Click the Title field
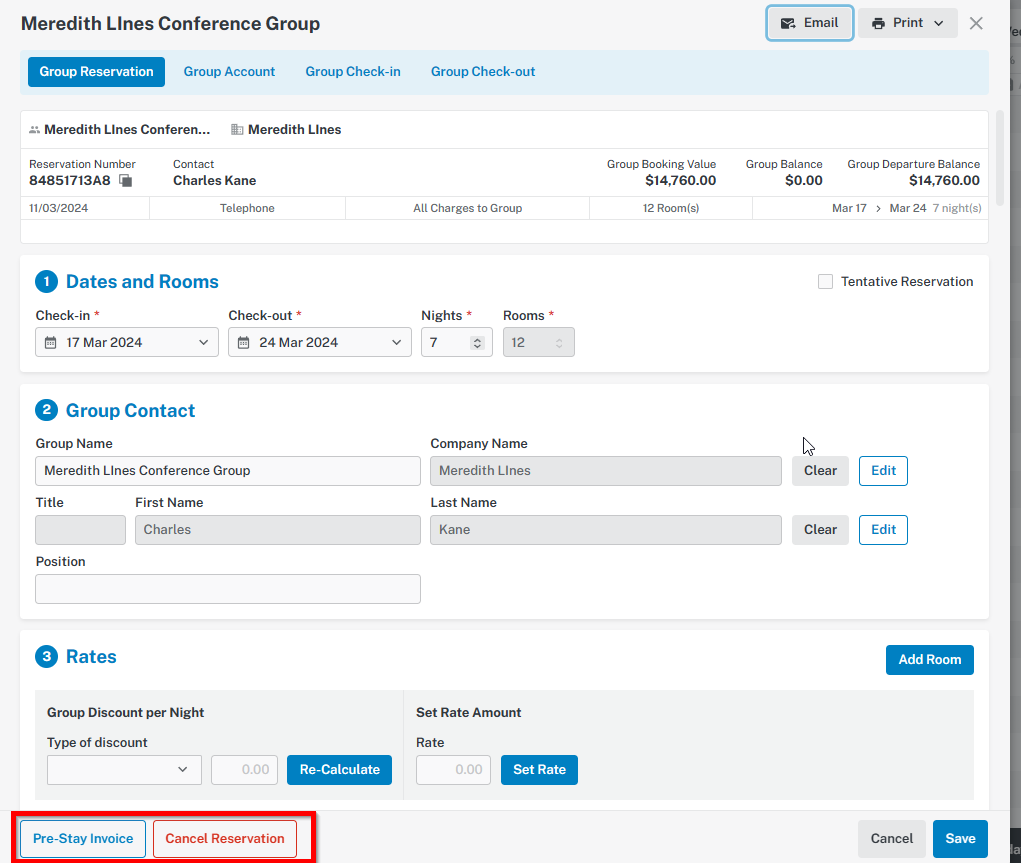 (81, 530)
